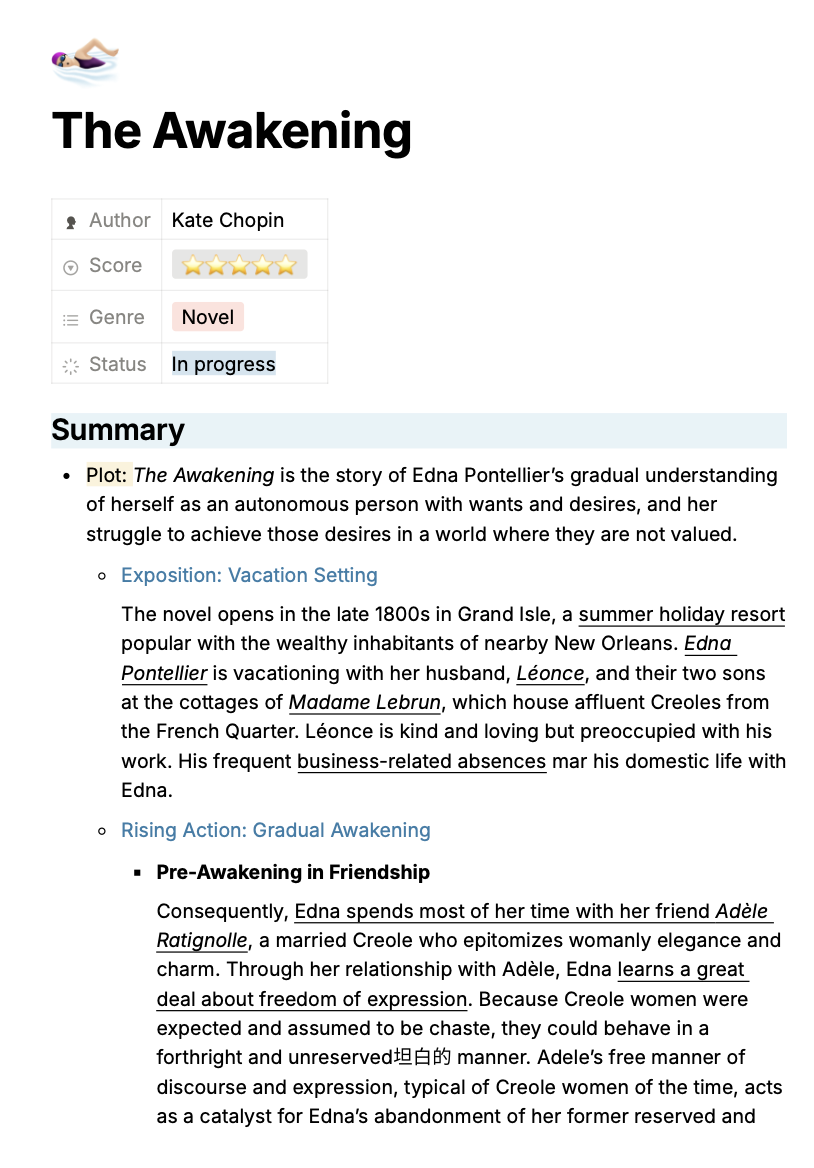Click the swimmer emoji page icon
The image size is (814, 1168).
click(85, 61)
